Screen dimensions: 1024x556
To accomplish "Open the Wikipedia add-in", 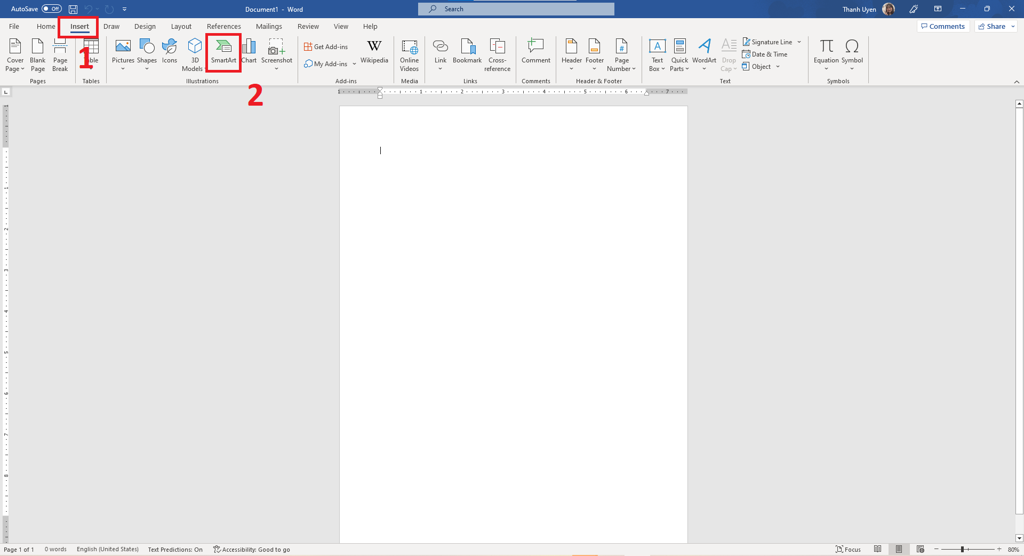I will click(374, 52).
